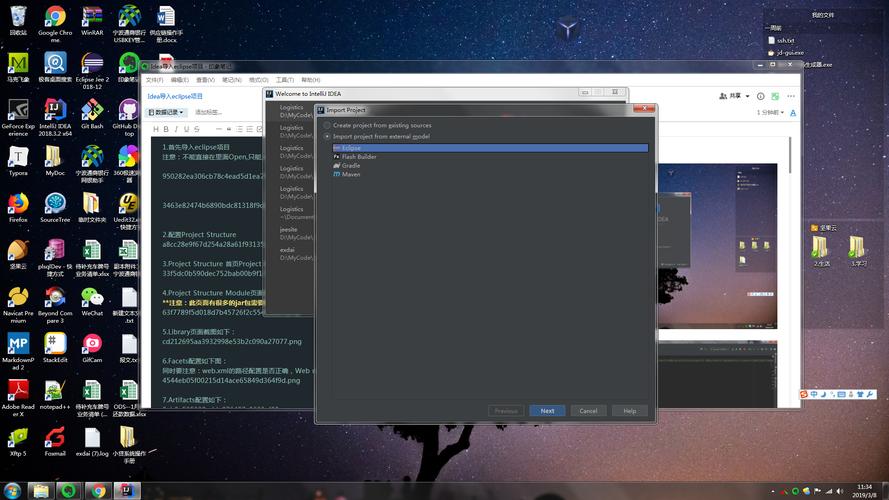Open MyDoc folder desktop icon
Image resolution: width=889 pixels, height=500 pixels.
click(x=55, y=162)
